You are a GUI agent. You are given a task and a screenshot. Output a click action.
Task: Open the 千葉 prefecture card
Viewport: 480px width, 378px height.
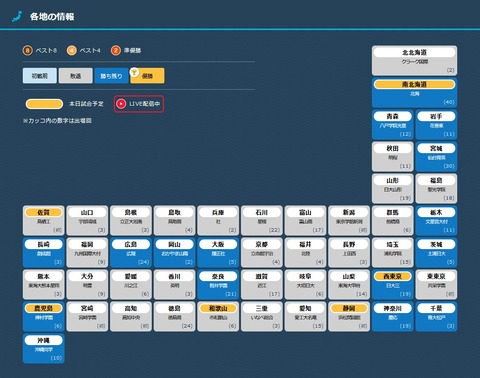(436, 317)
